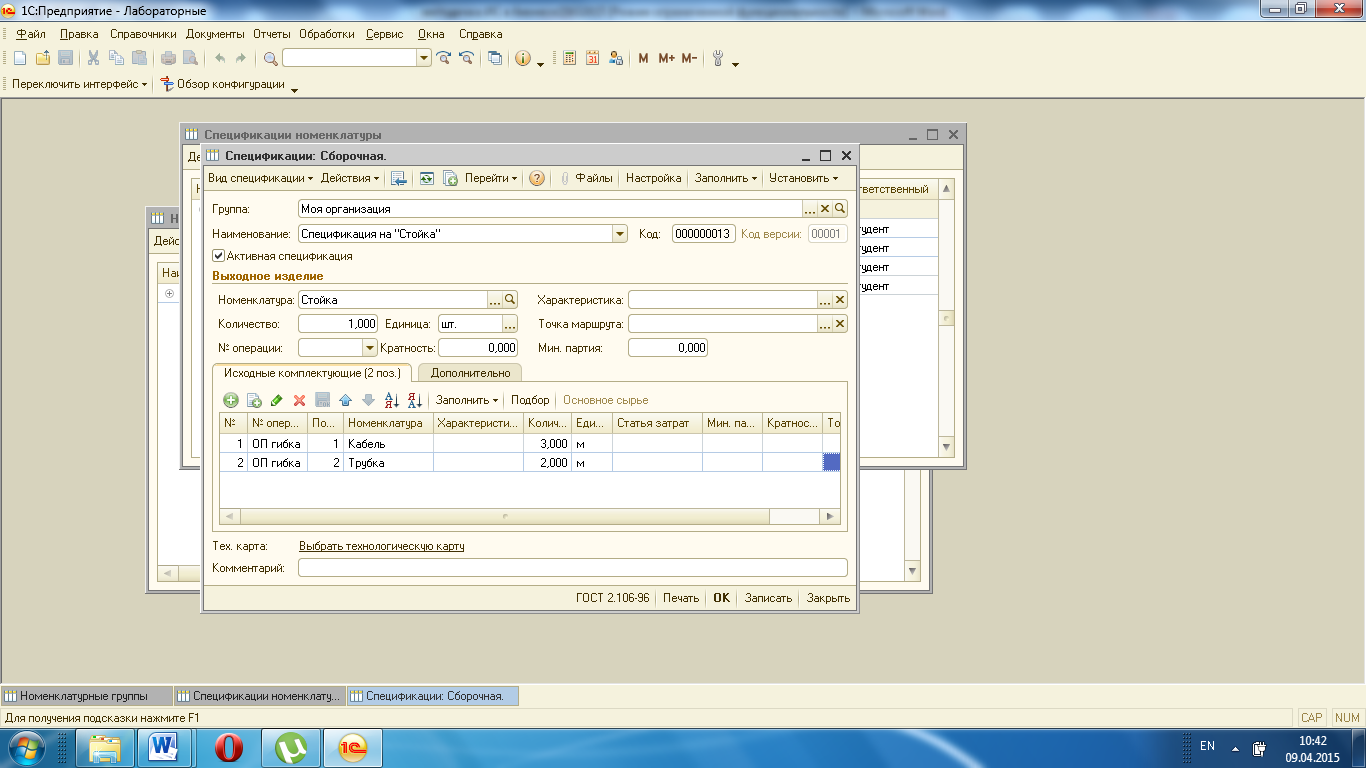1366x768 pixels.
Task: Click the Reread refresh icon in the form toolbar
Action: coord(427,178)
